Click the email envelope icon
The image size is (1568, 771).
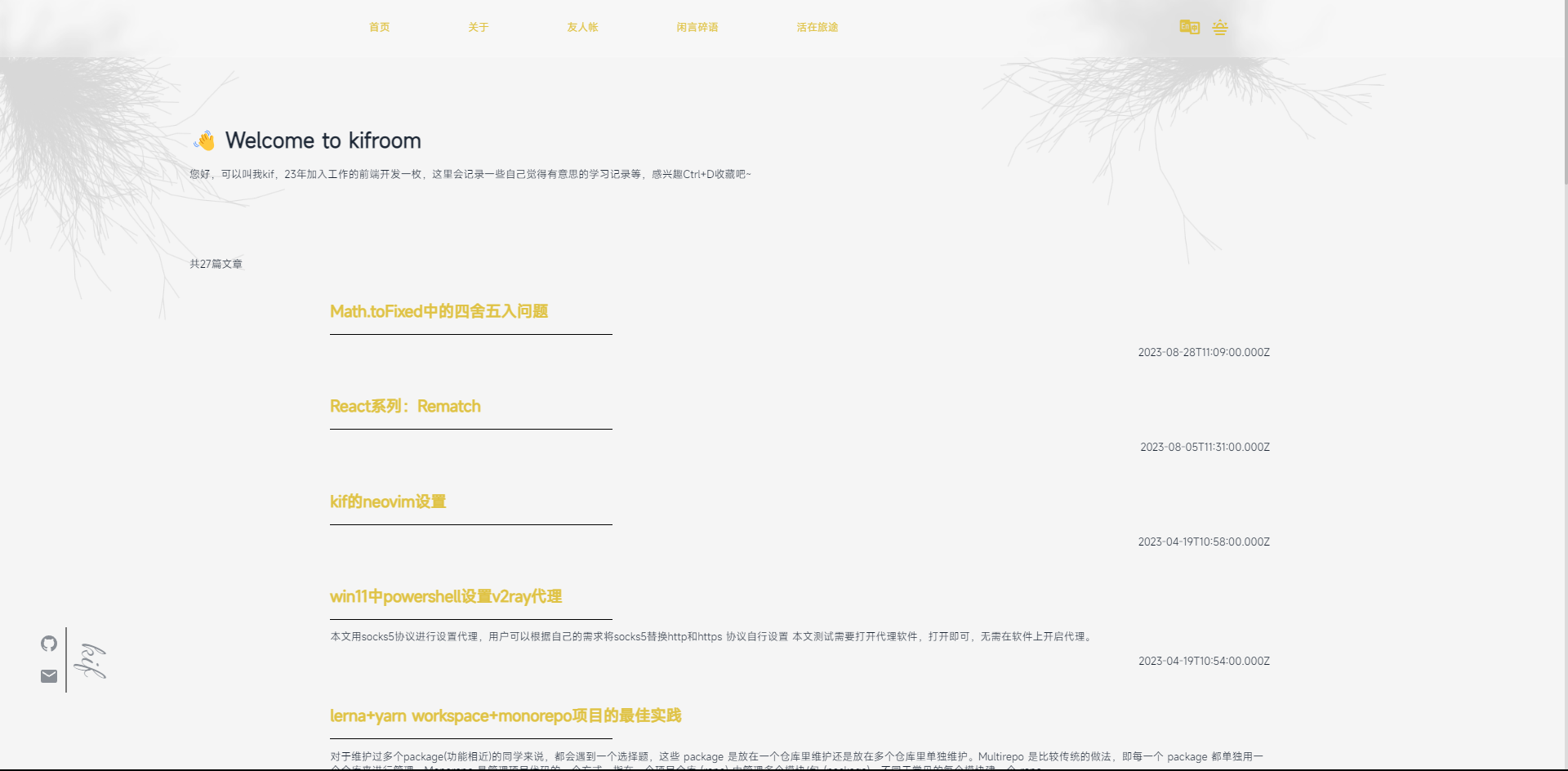[49, 676]
